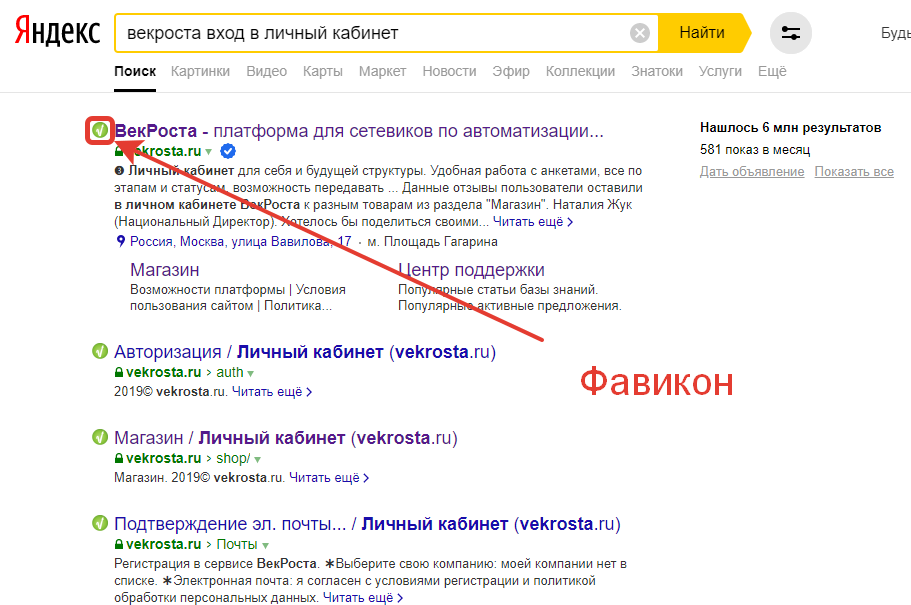Screen dimensions: 911x605
Task: Click the text 581 показ в месяц
Action: point(755,149)
